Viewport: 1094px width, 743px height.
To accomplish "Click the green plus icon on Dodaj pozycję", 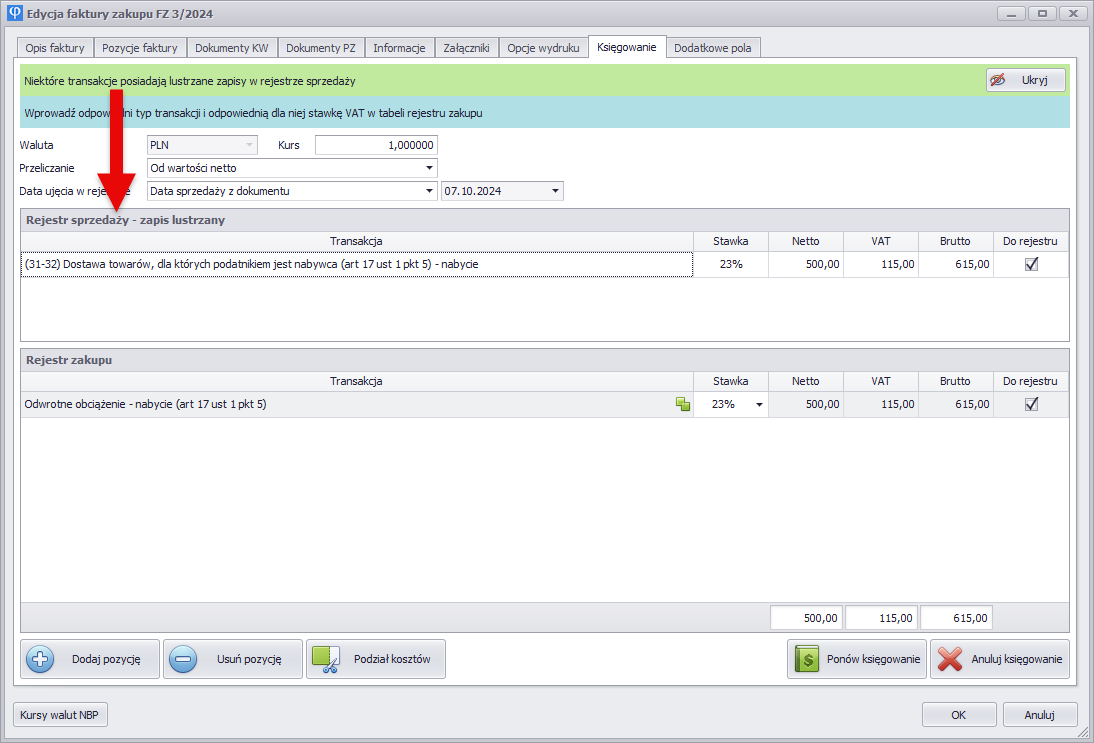I will click(x=40, y=660).
